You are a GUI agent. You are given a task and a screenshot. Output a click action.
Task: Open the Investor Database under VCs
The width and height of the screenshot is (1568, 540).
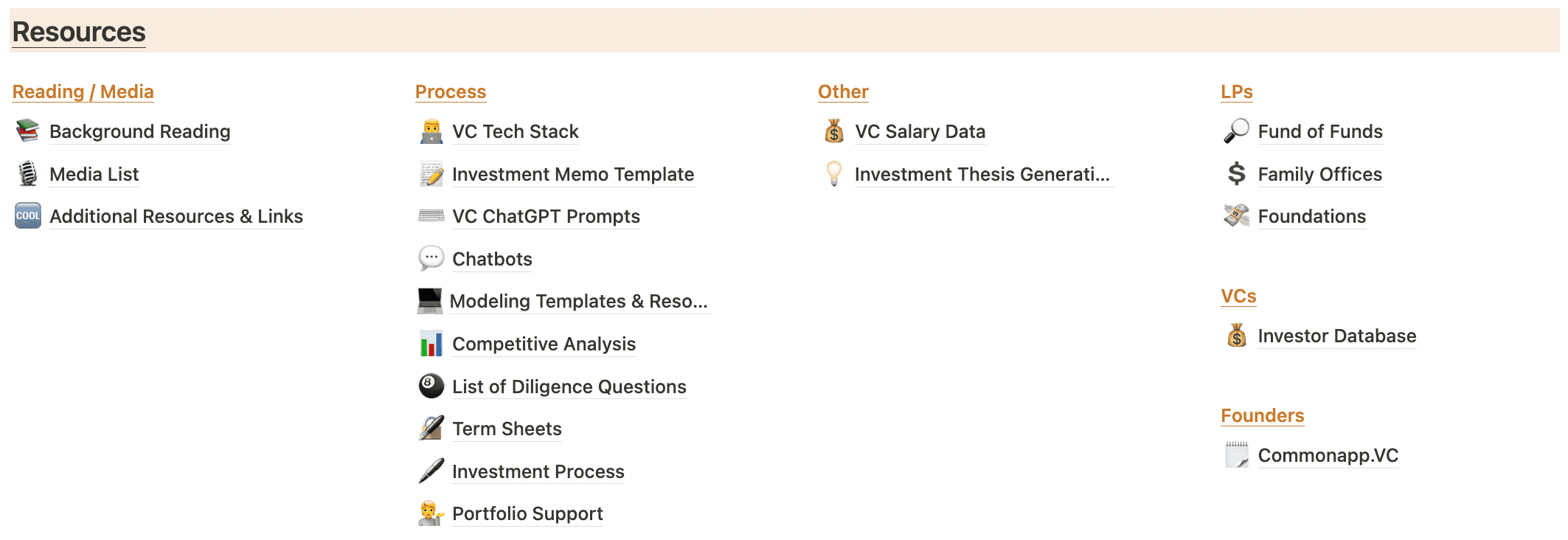coord(1337,336)
